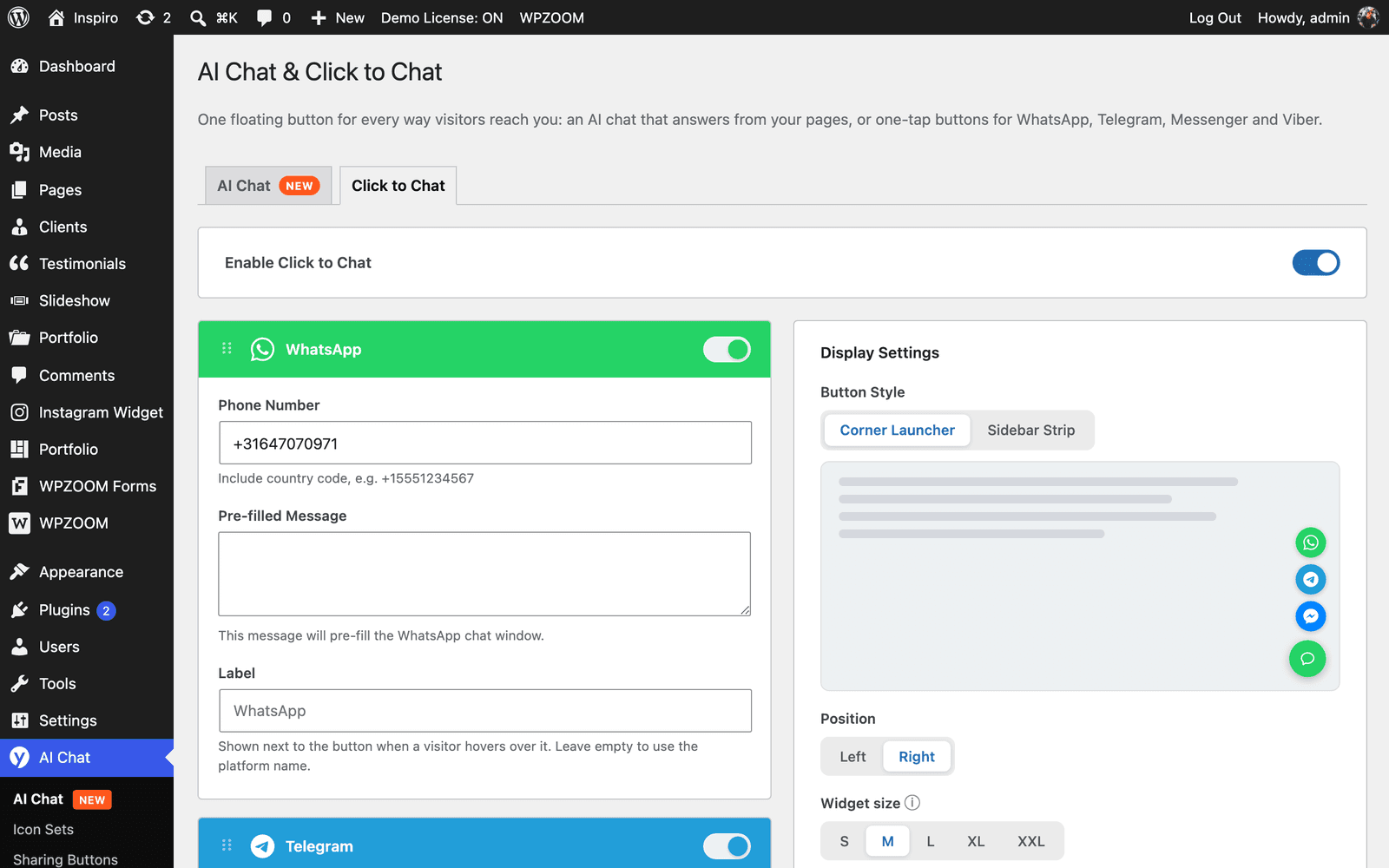Choose widget size XL
Screen dimensions: 1389x868
[x=976, y=841]
